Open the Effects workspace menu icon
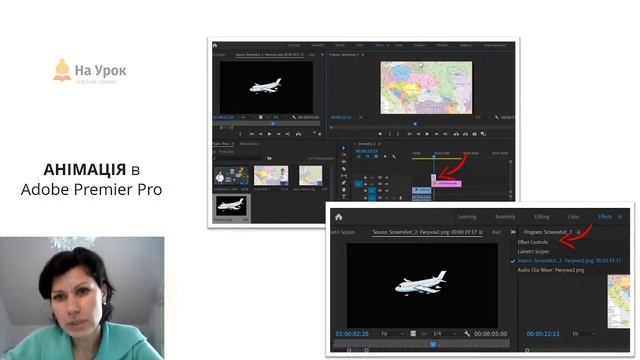 620,217
